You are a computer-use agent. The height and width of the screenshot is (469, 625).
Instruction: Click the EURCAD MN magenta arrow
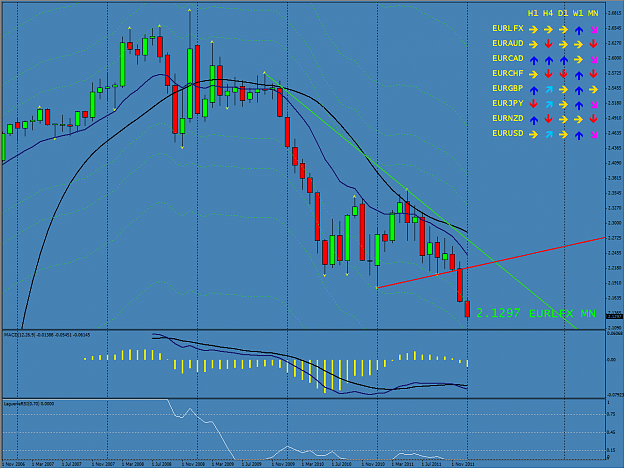(594, 60)
